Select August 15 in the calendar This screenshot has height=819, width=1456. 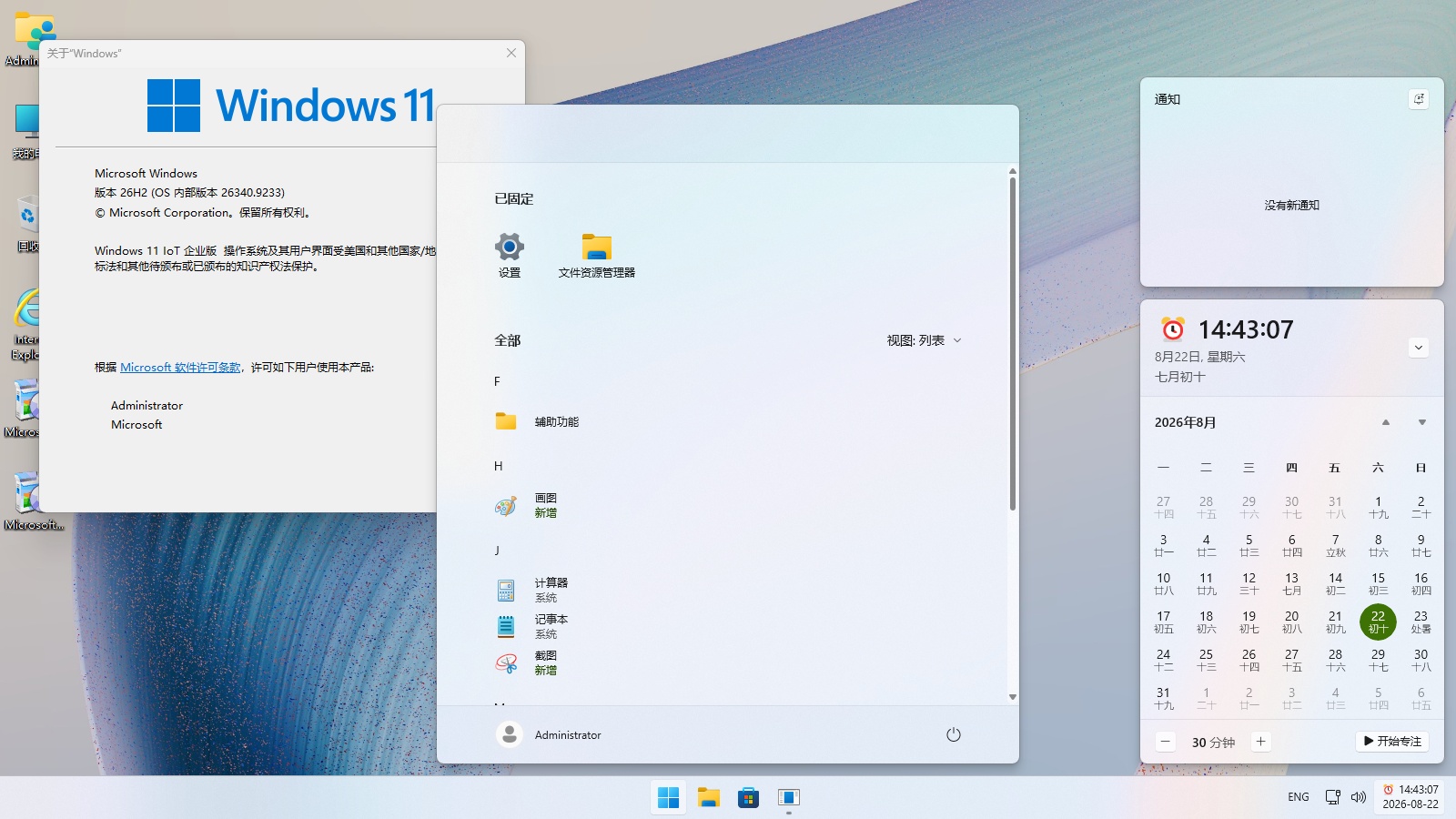pos(1378,584)
